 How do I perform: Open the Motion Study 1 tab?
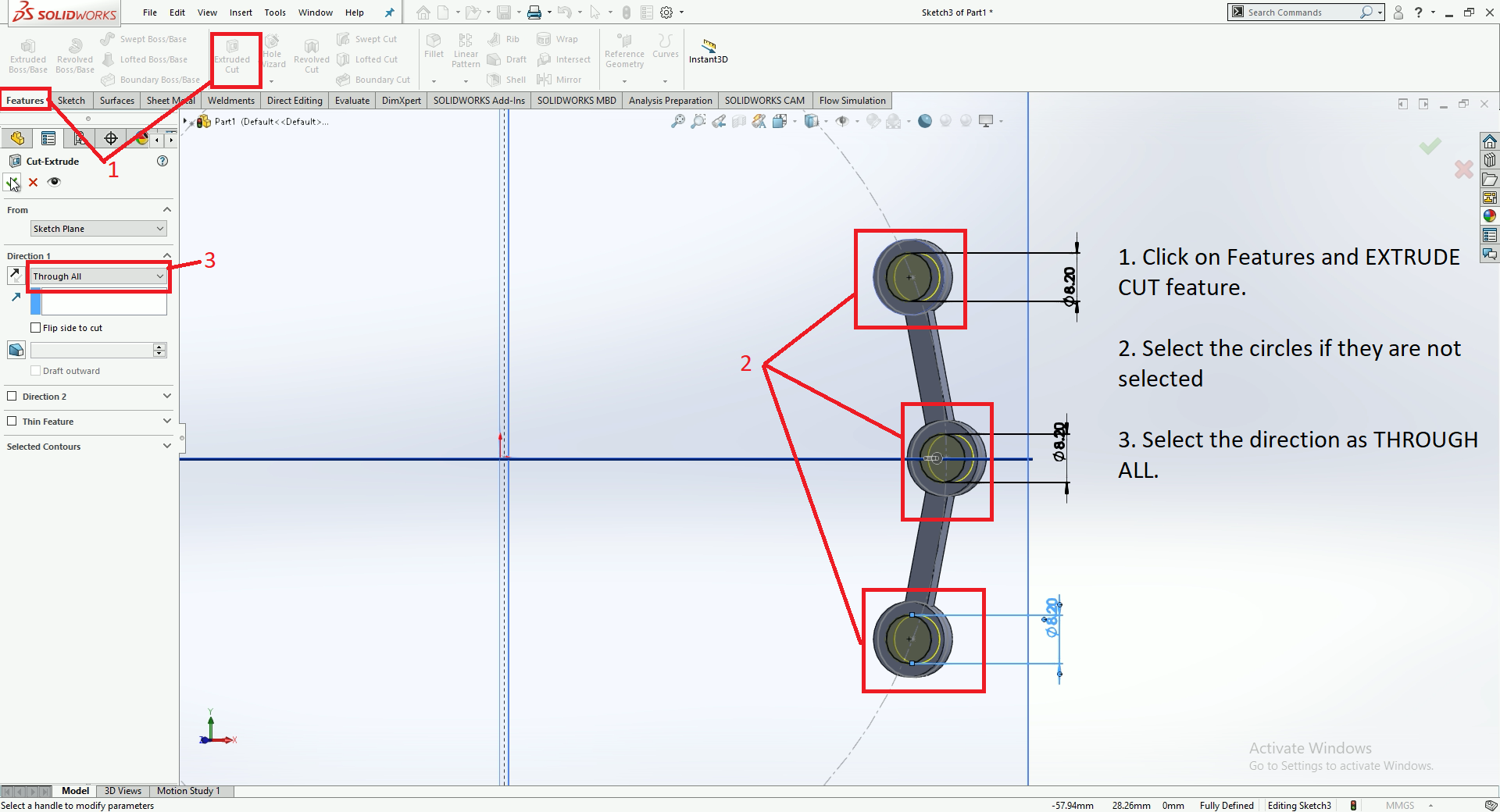[x=188, y=791]
